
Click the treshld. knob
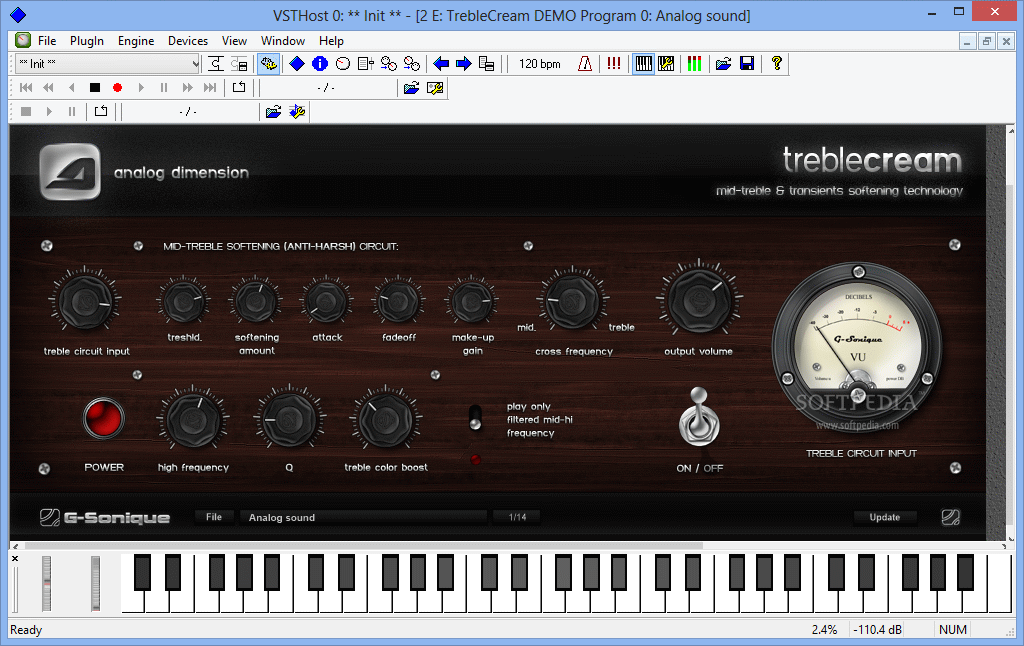pos(184,301)
